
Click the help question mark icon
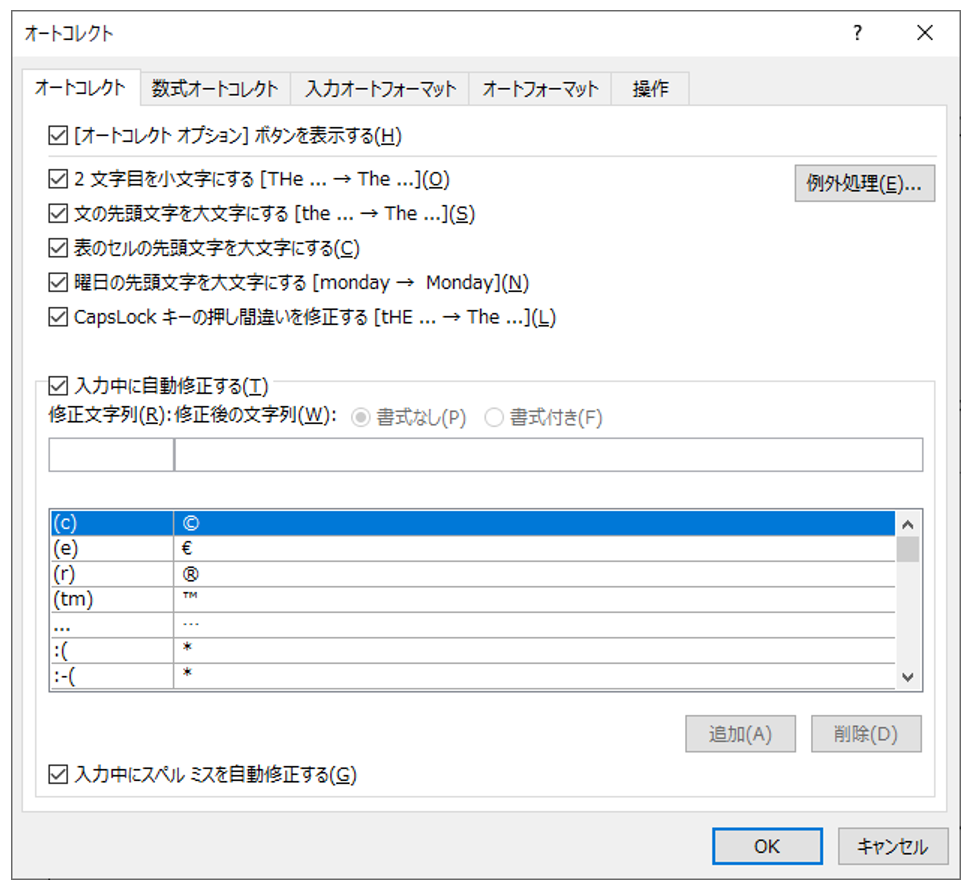(x=857, y=34)
